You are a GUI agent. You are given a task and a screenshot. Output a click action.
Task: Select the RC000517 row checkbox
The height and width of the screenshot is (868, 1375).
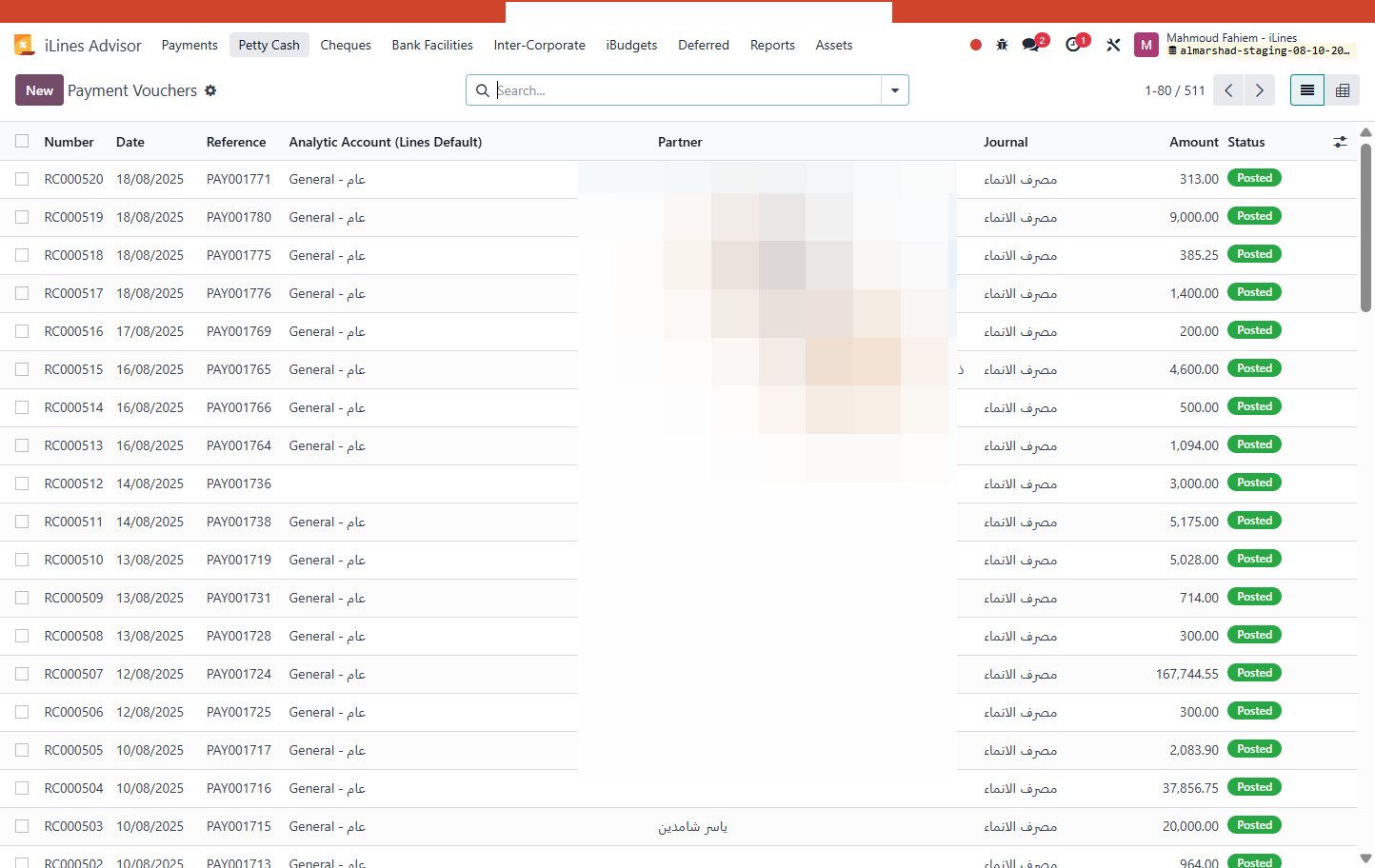tap(22, 293)
